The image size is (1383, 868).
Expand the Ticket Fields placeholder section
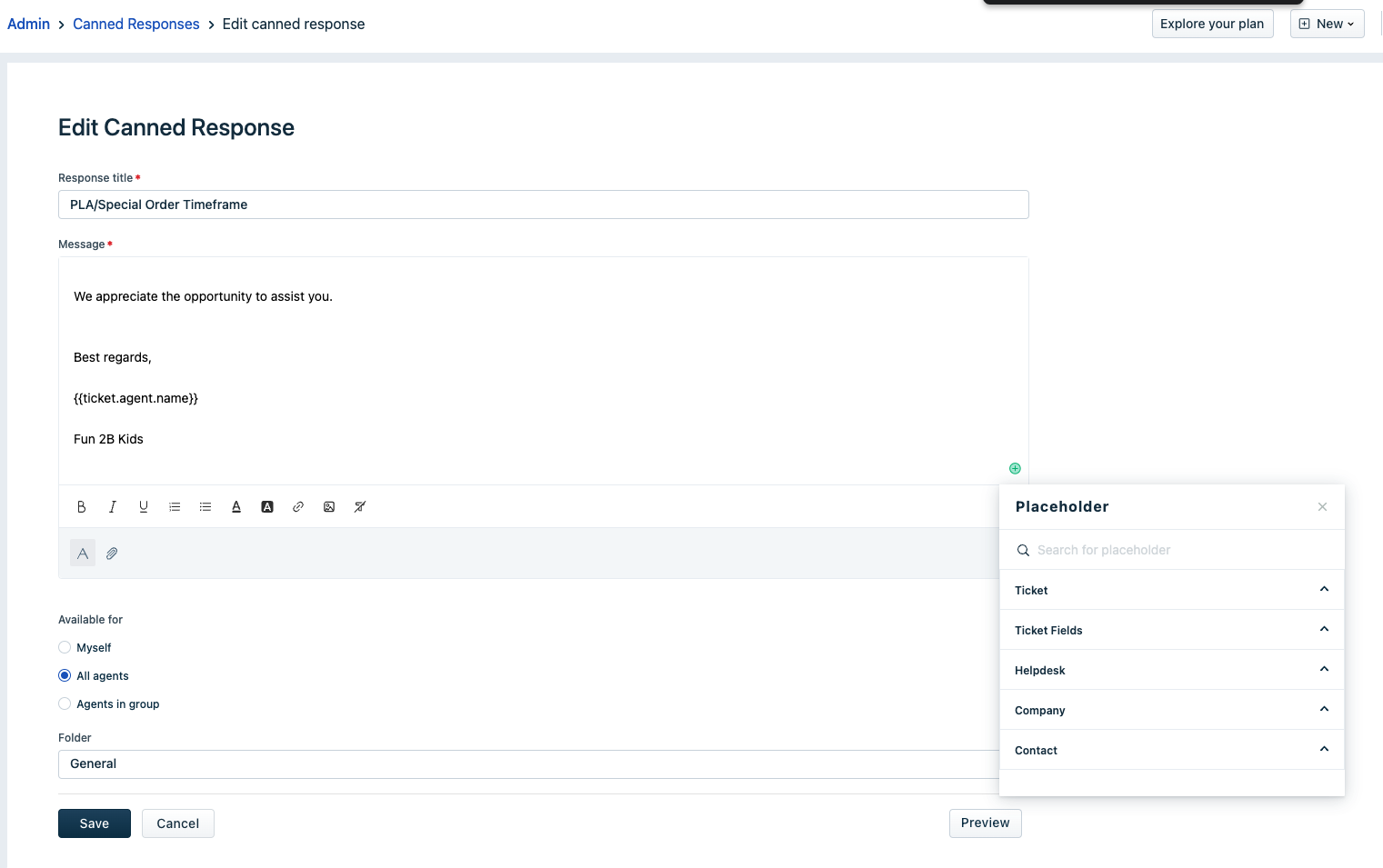pyautogui.click(x=1171, y=630)
